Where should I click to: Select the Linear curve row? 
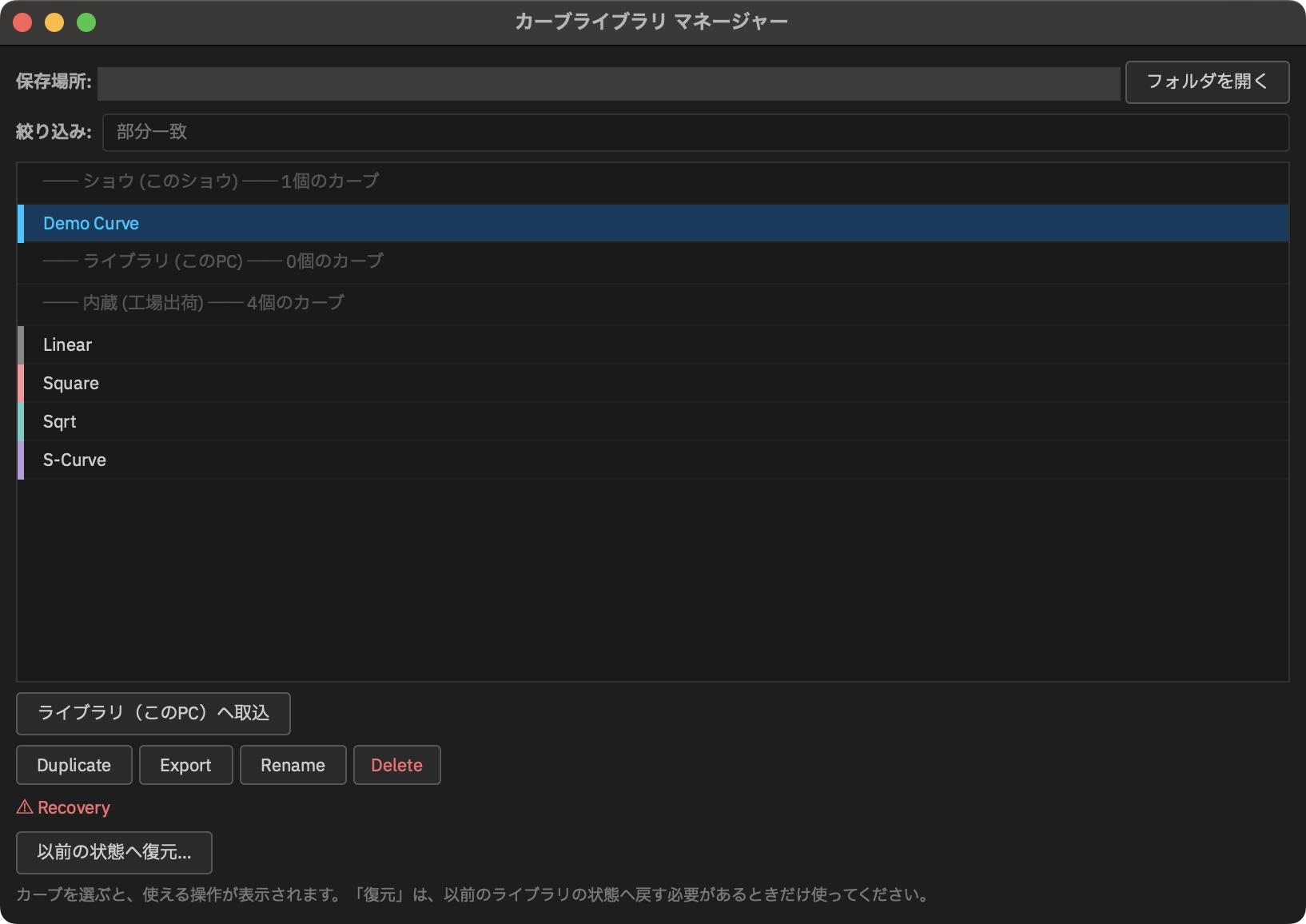tap(653, 345)
